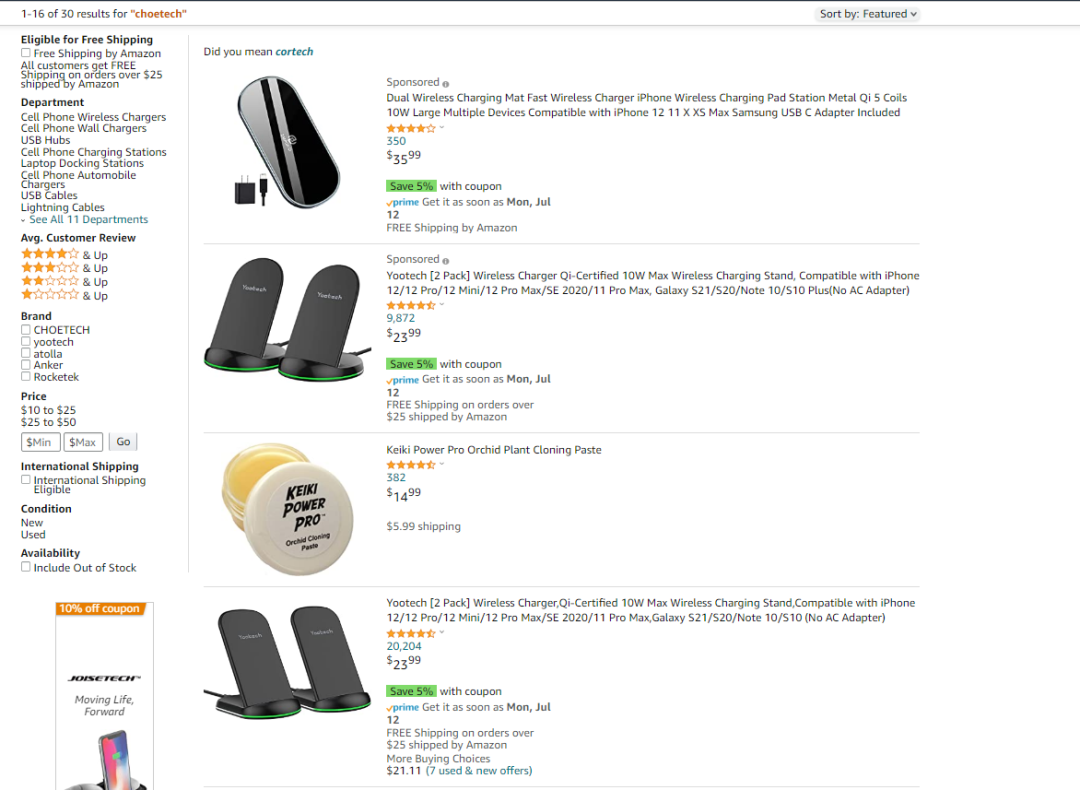Click the Prime logo on first result
Screen dimensions: 1080x790
coord(403,202)
